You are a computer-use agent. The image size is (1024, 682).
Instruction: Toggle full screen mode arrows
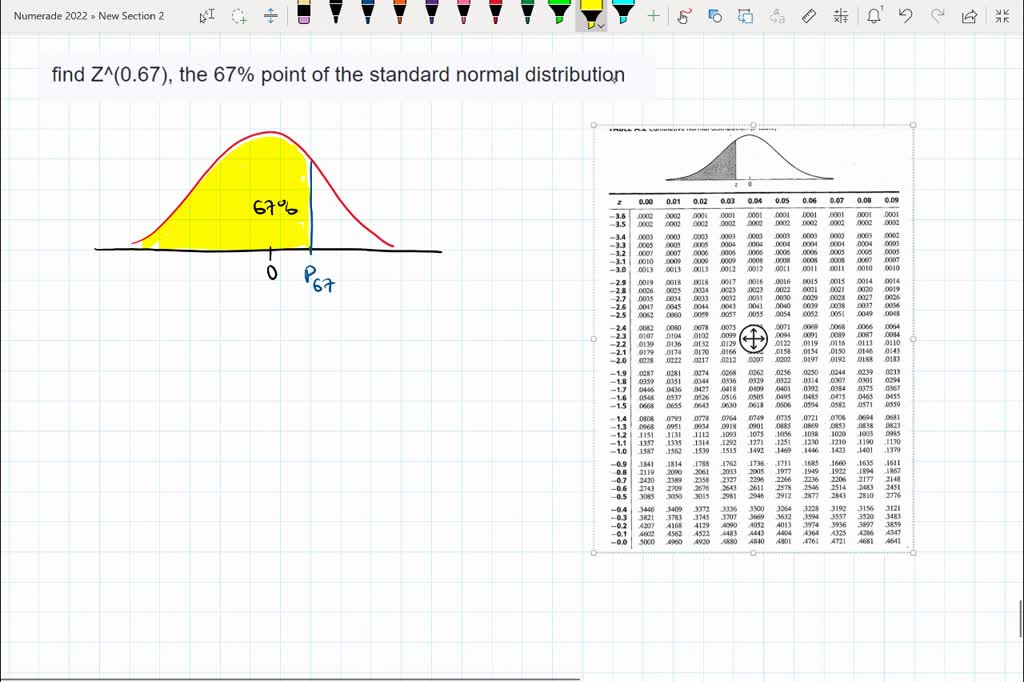[x=1000, y=16]
